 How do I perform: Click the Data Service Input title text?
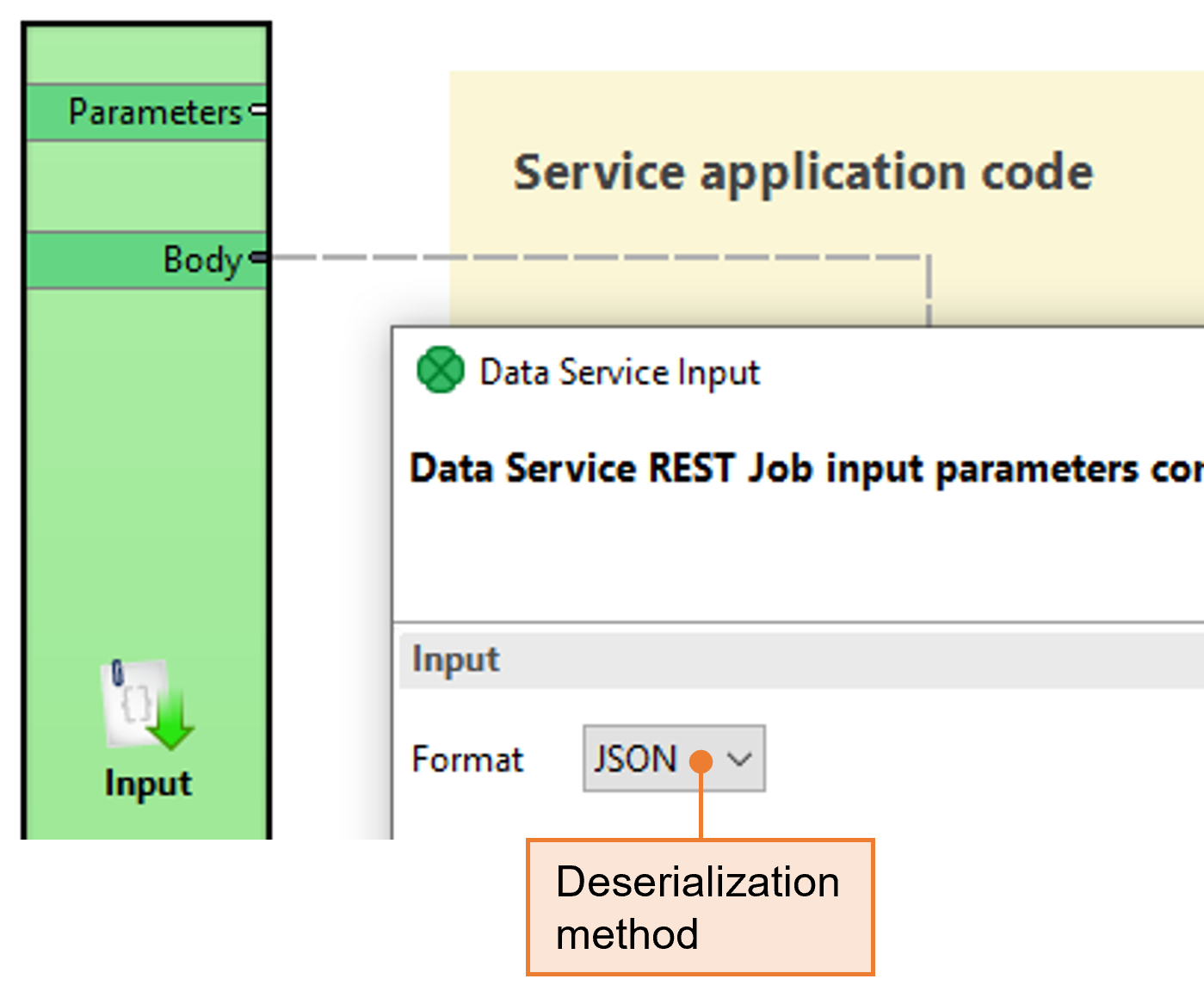(x=620, y=372)
